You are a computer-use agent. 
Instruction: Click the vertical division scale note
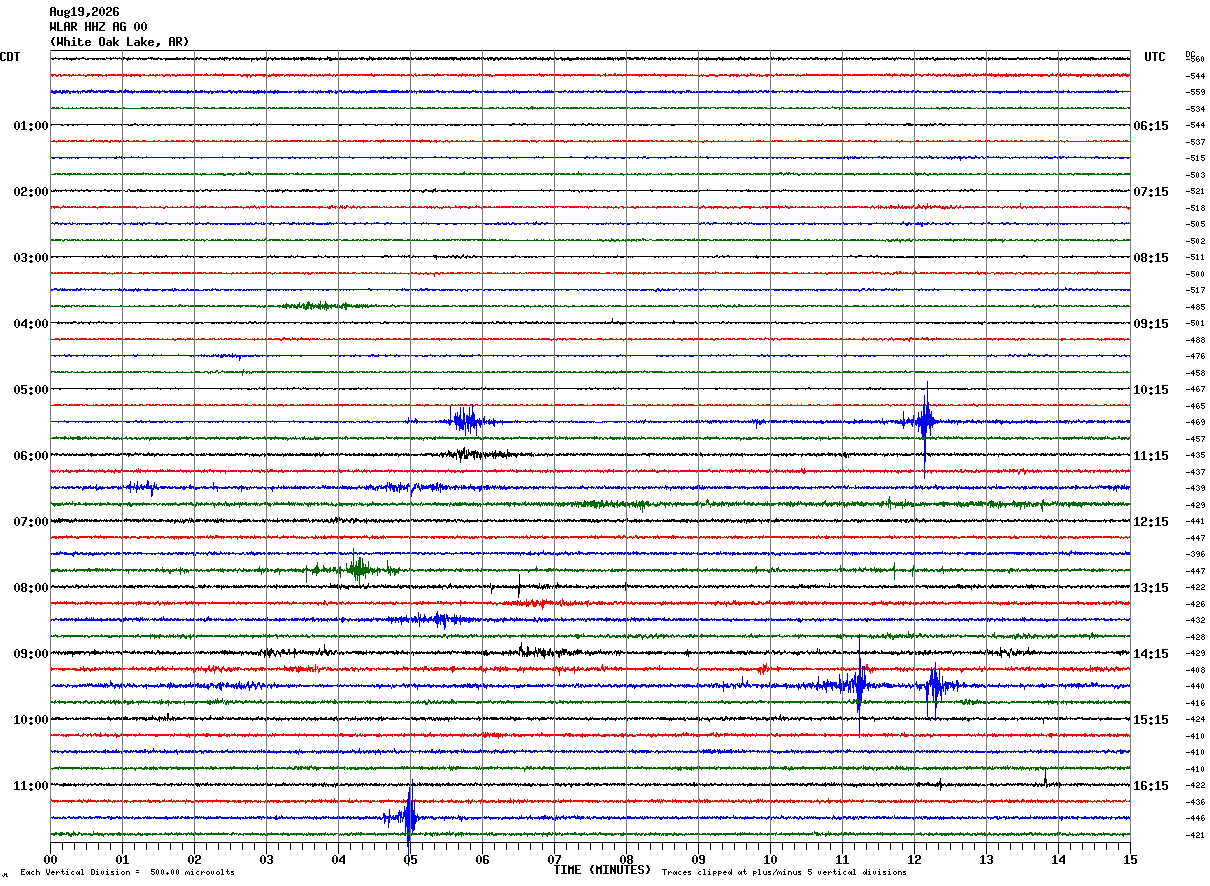click(127, 873)
